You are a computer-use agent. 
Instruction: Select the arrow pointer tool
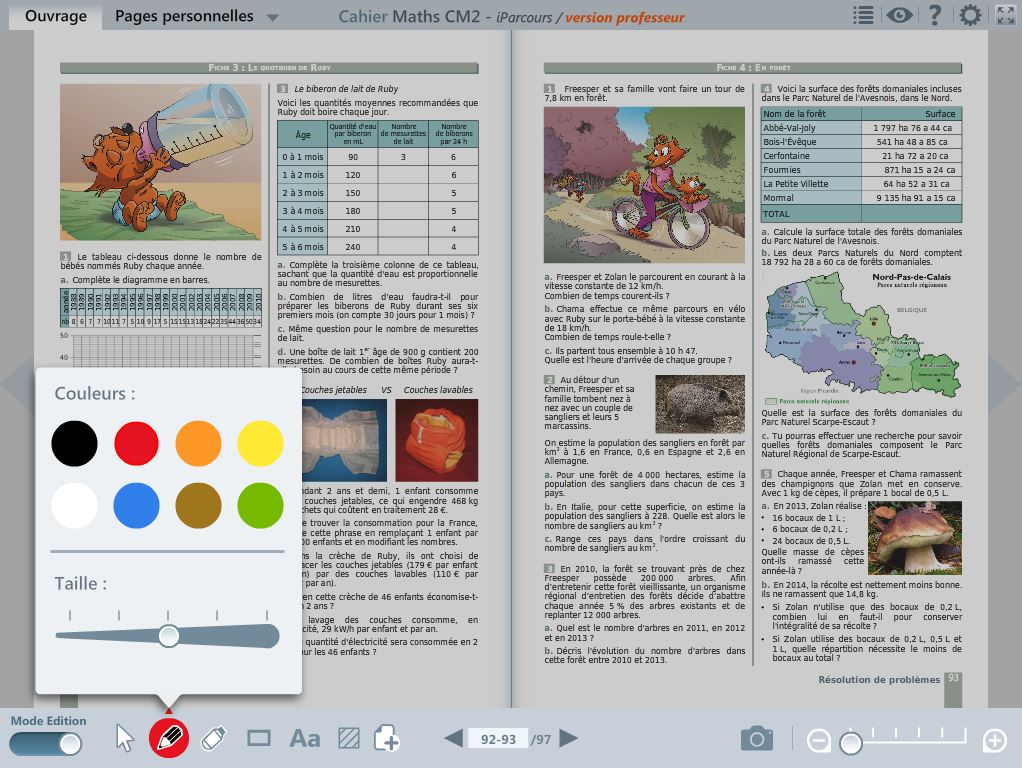coord(124,739)
